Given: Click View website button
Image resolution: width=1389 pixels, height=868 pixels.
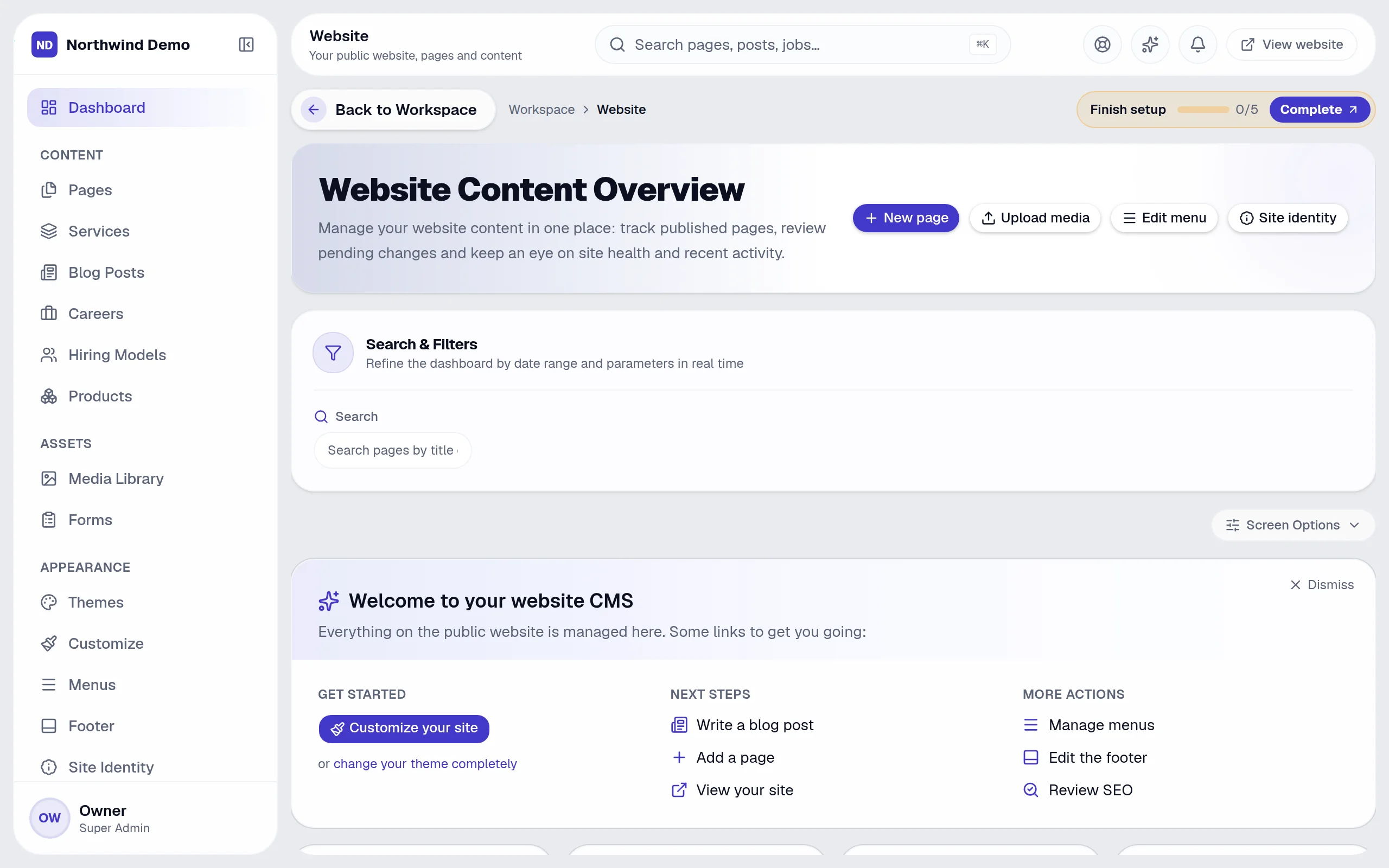Looking at the screenshot, I should 1291,45.
